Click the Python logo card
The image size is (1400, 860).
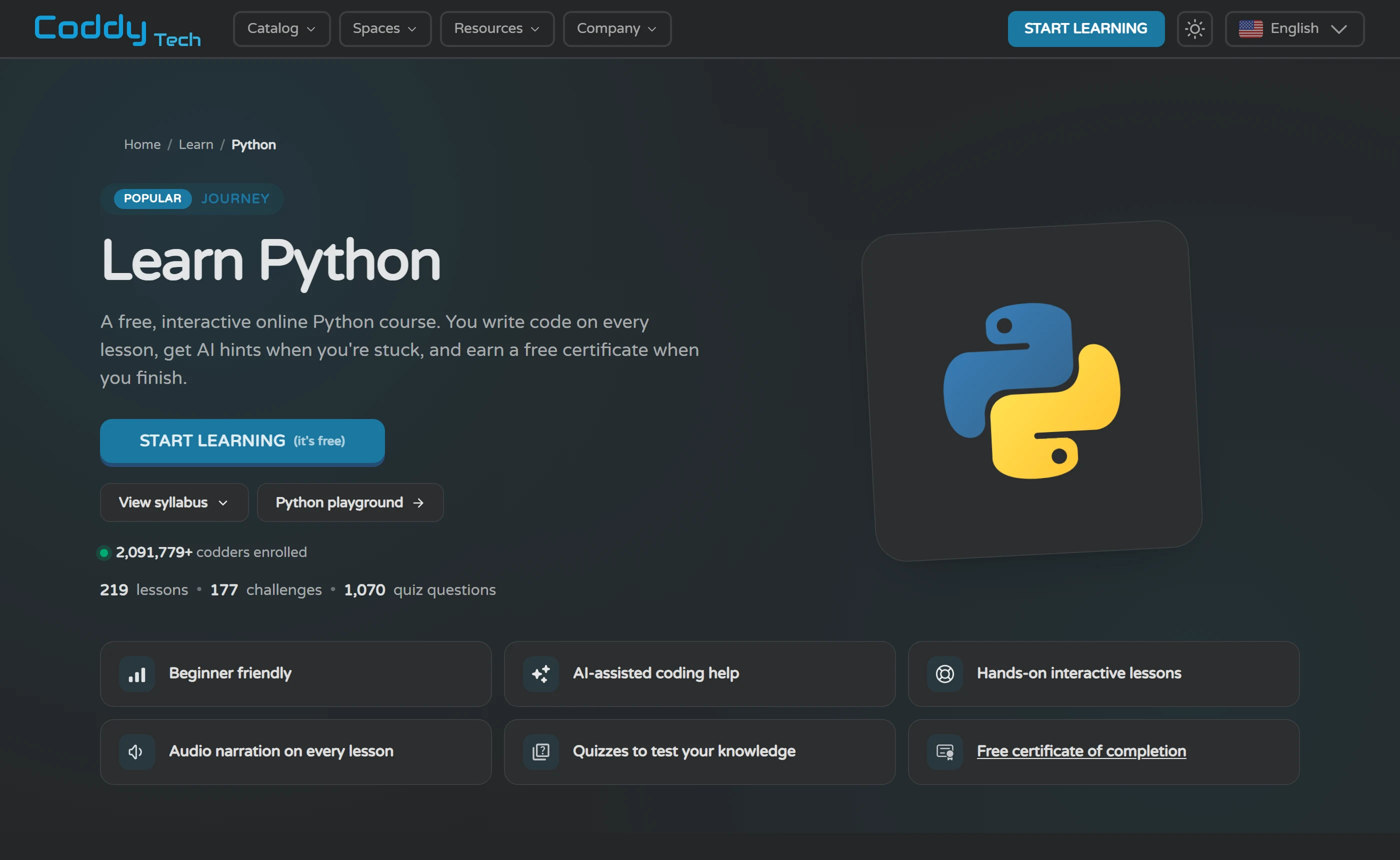tap(1031, 391)
